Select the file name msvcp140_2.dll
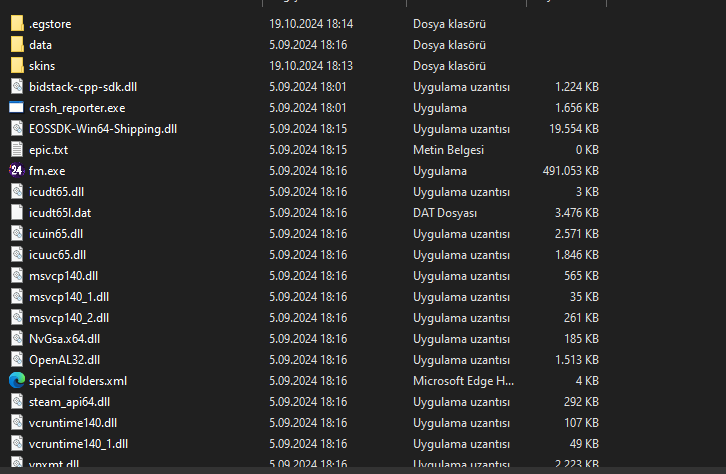Viewport: 726px width, 474px height. click(69, 318)
